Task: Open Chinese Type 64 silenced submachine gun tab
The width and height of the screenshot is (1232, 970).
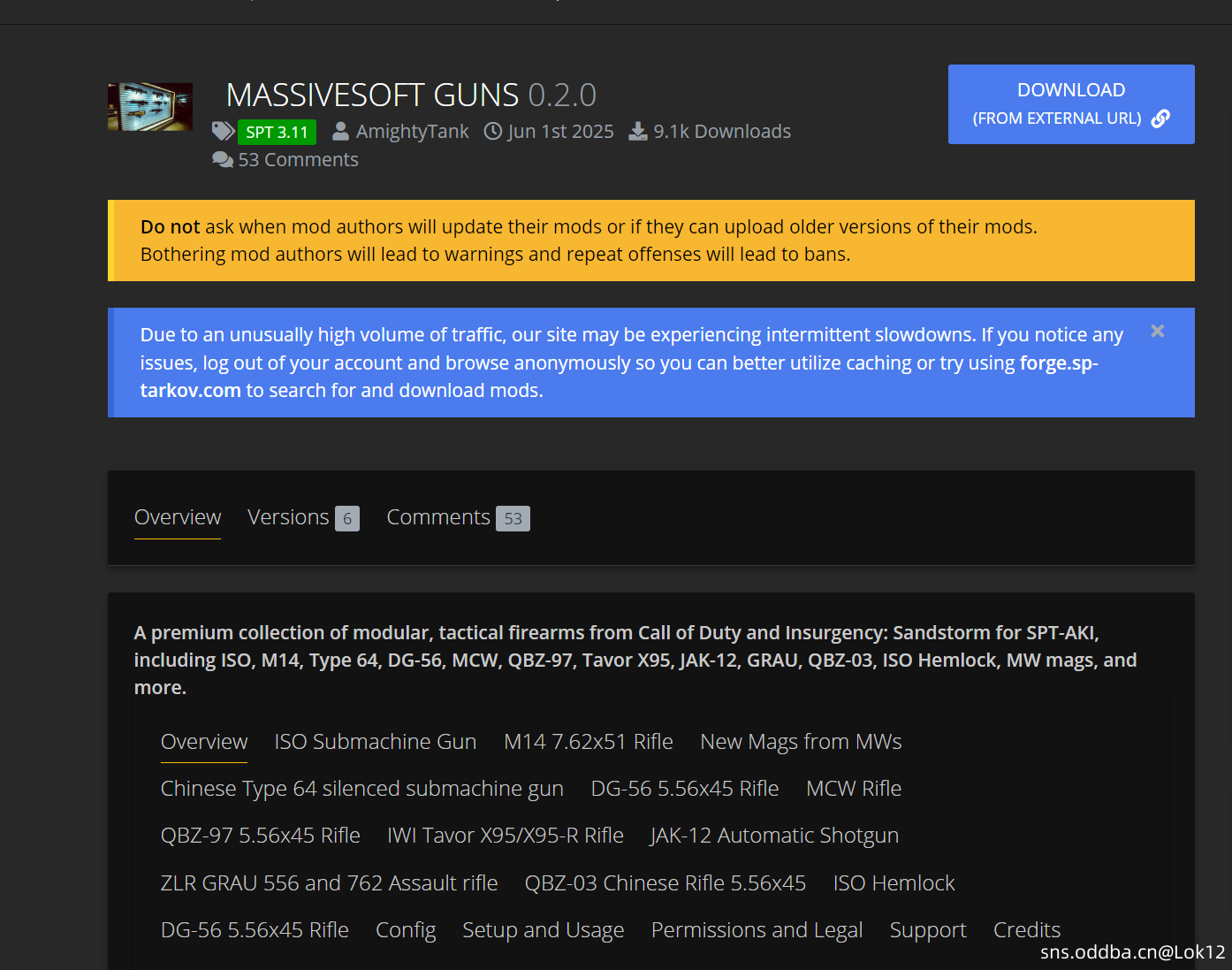Action: tap(362, 789)
